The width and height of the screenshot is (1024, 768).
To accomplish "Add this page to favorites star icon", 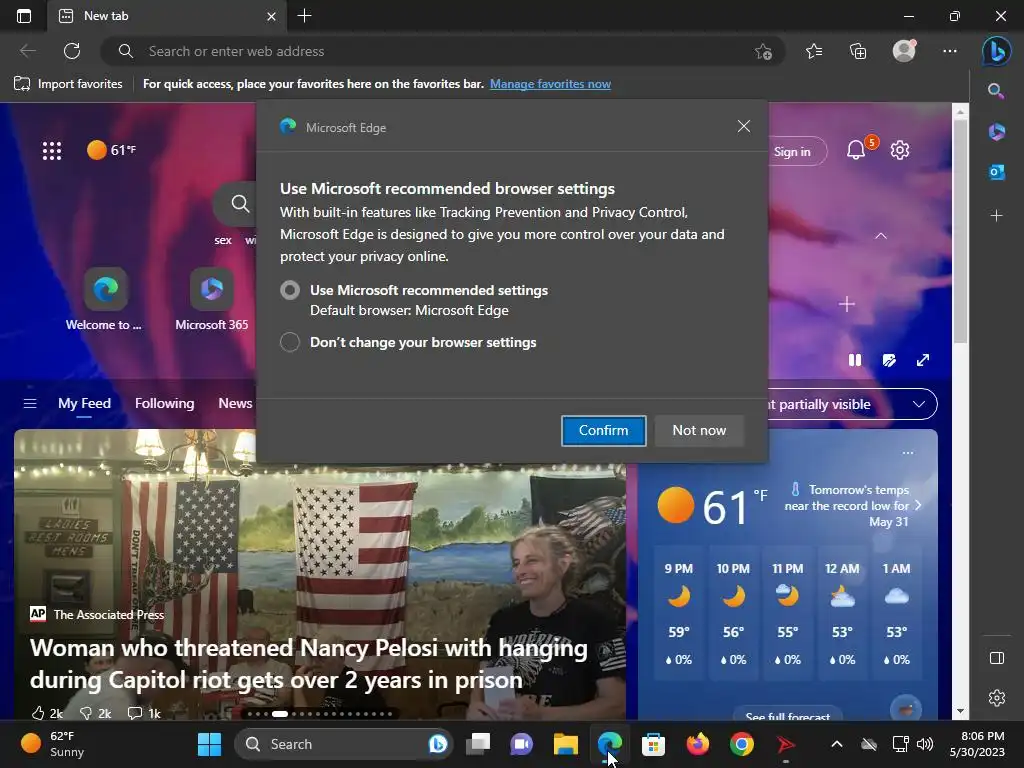I will pos(763,52).
